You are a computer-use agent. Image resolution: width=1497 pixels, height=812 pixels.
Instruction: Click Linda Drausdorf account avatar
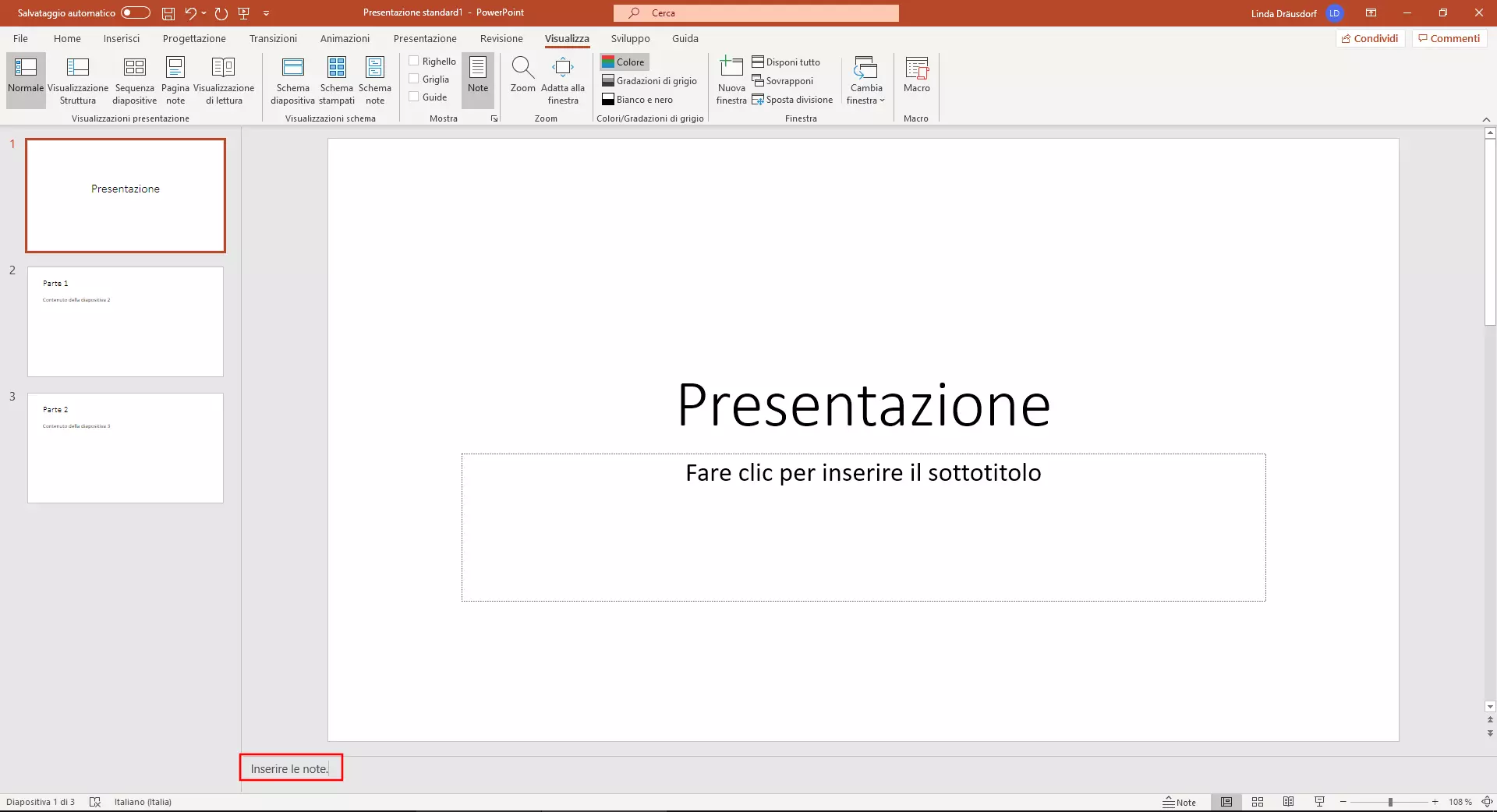(x=1334, y=13)
